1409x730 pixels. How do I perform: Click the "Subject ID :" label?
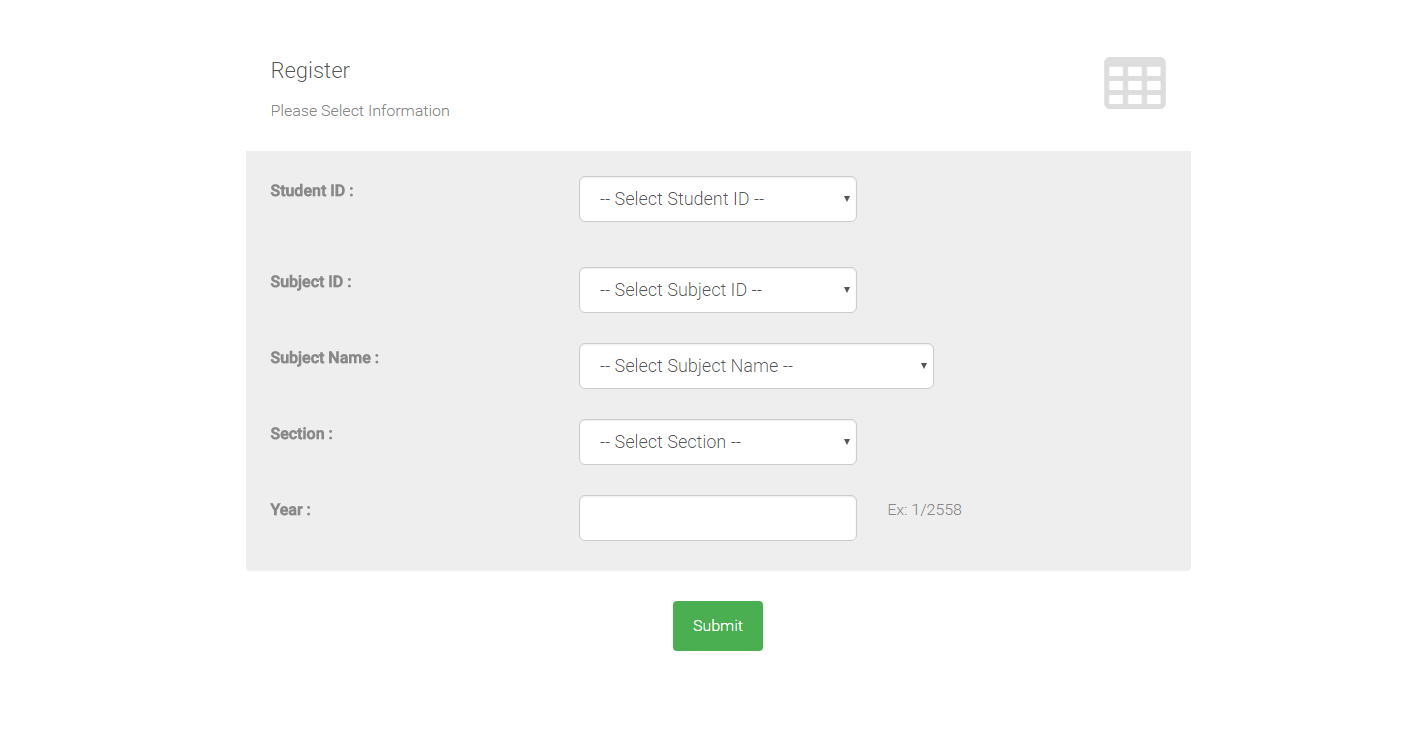click(x=311, y=282)
